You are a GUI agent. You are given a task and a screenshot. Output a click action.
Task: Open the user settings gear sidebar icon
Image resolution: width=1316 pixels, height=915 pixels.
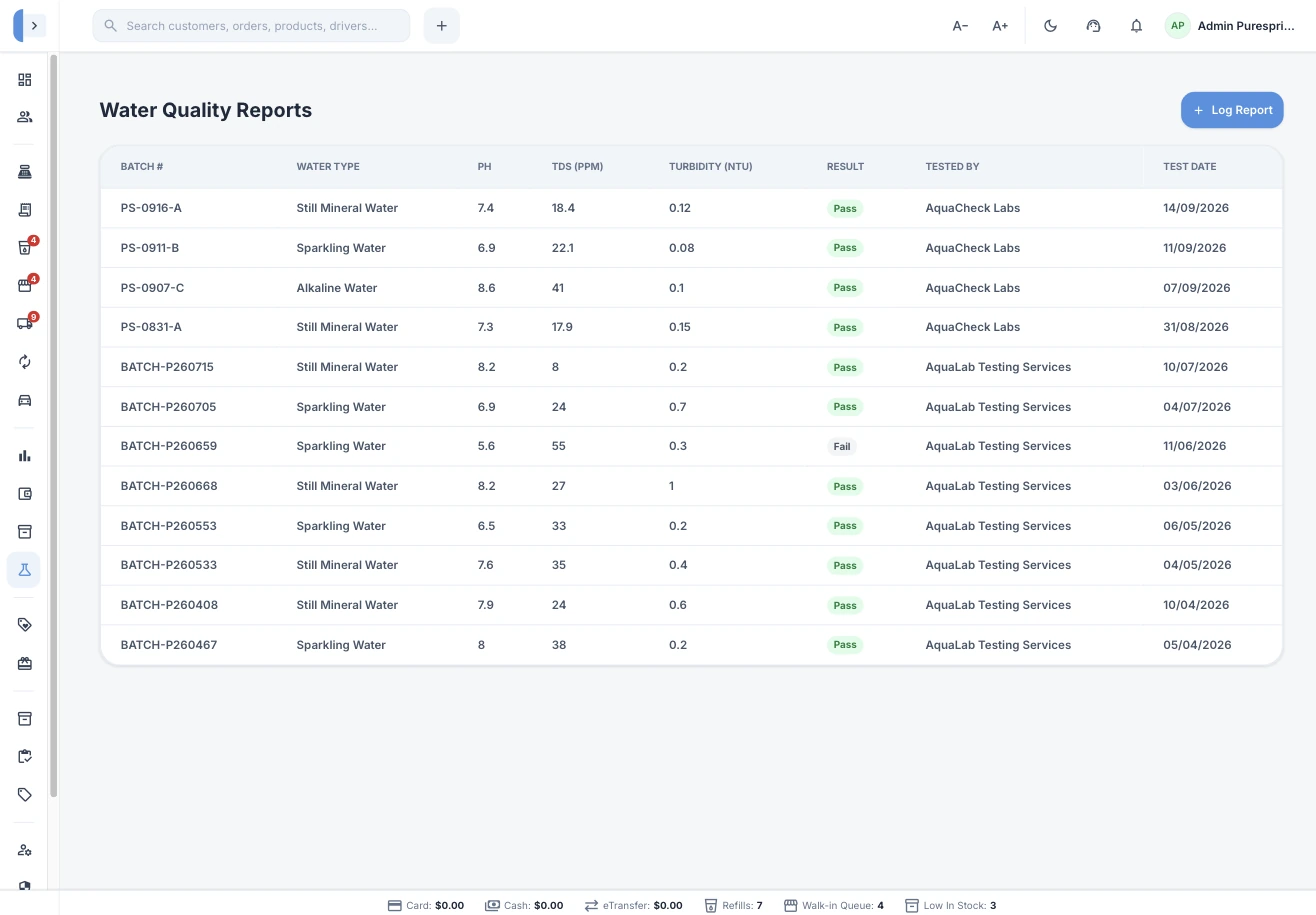24,850
